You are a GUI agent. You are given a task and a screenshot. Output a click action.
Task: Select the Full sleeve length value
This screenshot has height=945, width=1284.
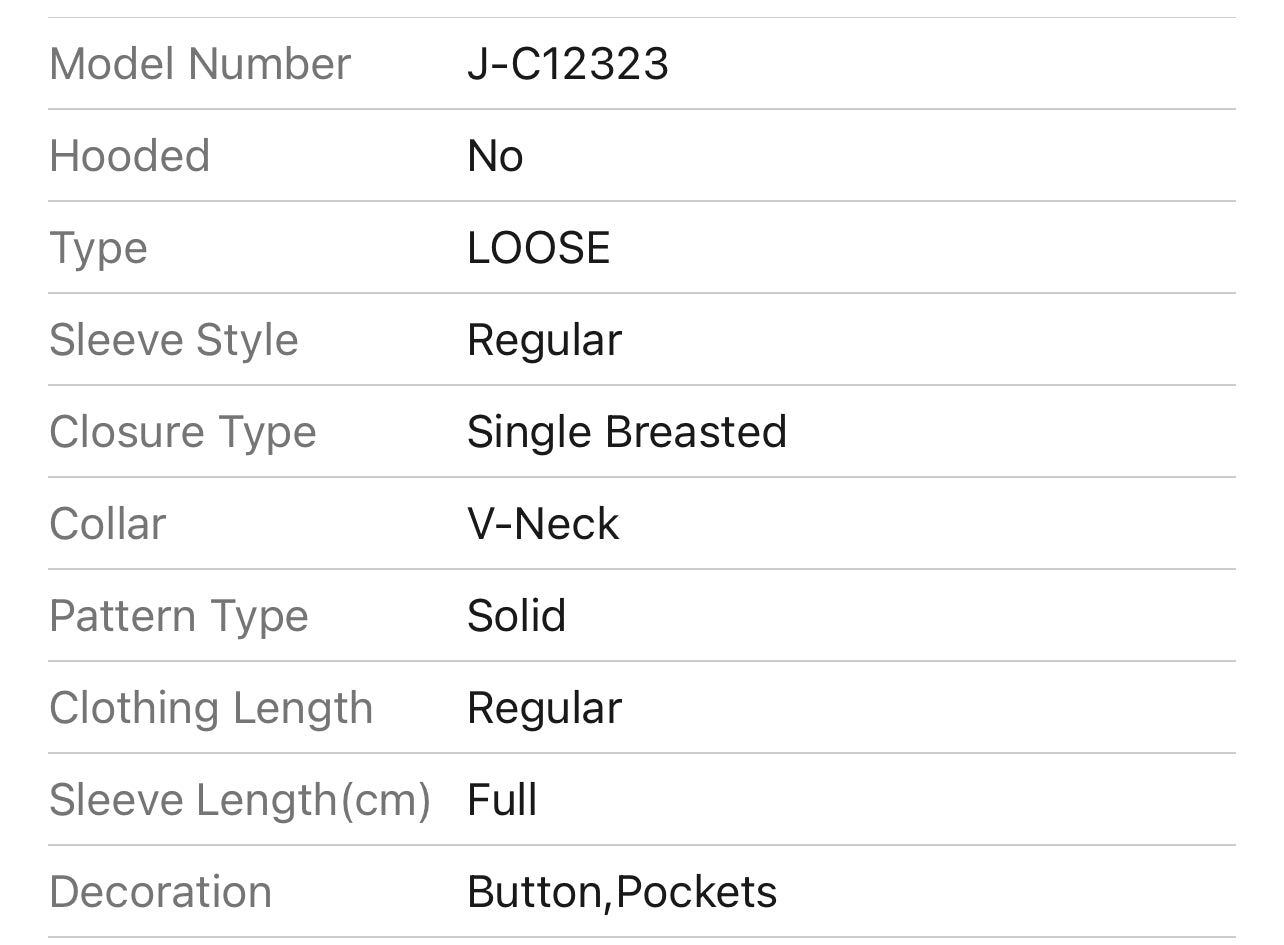502,800
